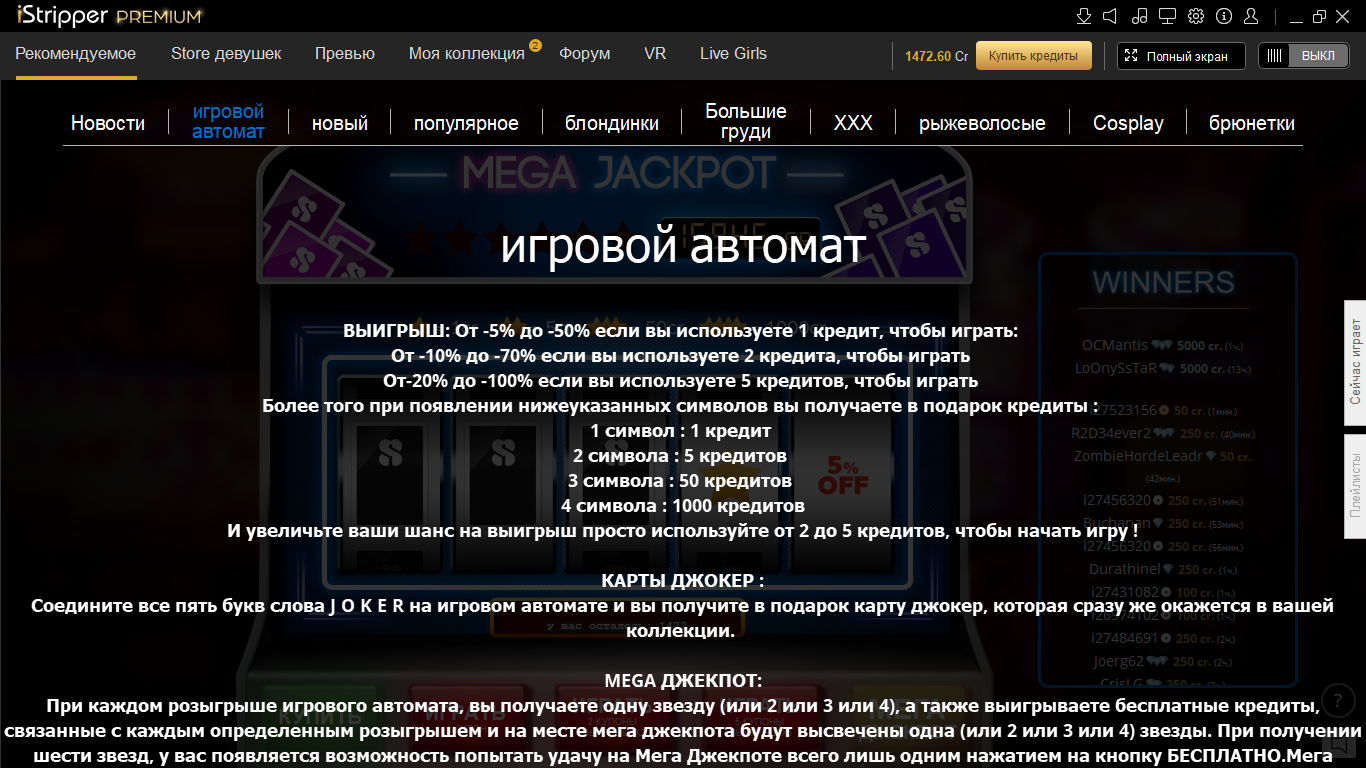1366x768 pixels.
Task: Switch to the Моя коллекция tab
Action: click(466, 54)
